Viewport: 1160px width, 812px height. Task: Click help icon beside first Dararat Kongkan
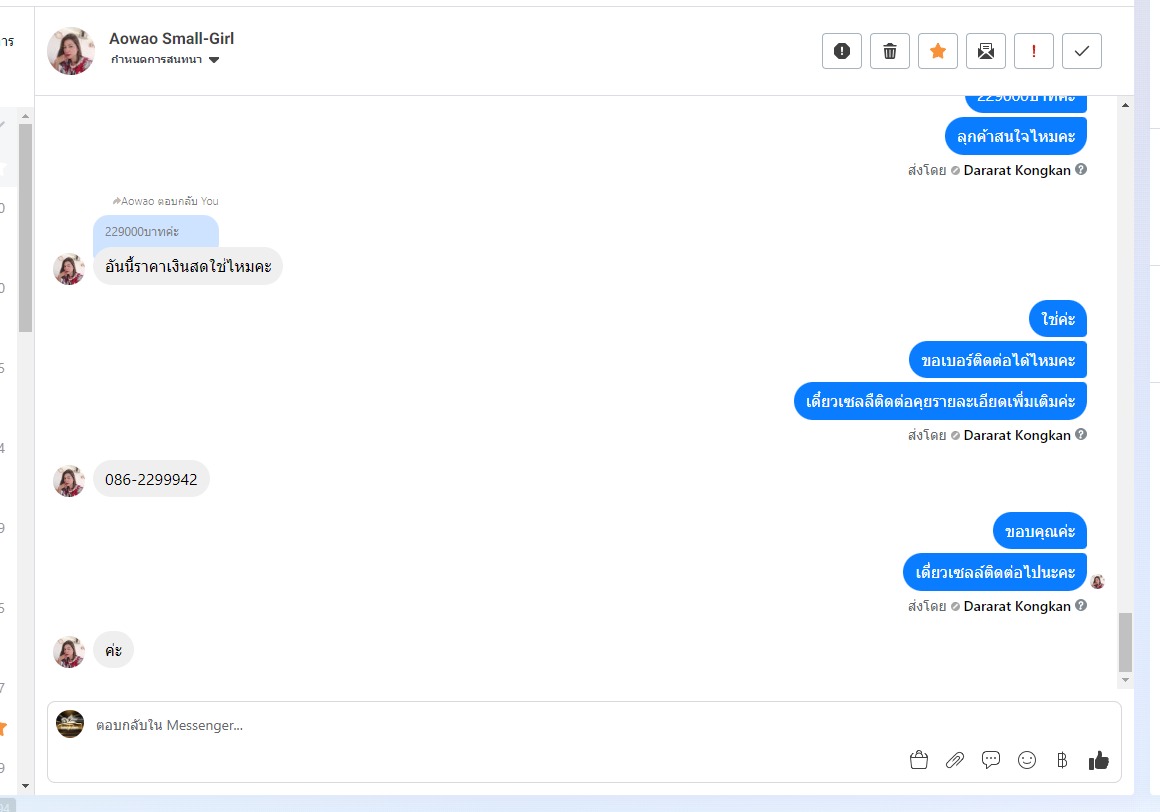[1081, 169]
